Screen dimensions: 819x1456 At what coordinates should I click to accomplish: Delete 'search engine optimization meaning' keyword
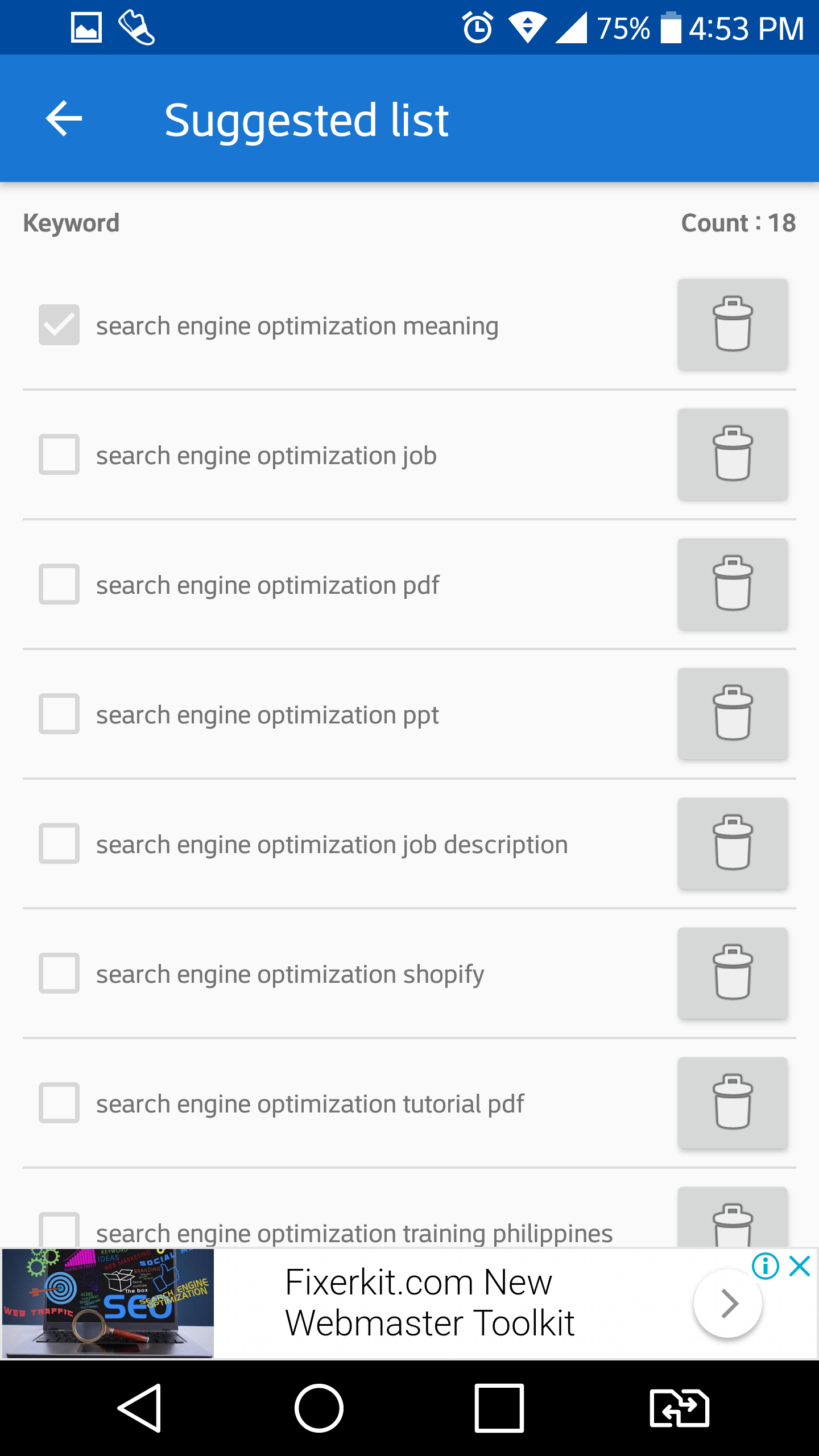click(733, 325)
